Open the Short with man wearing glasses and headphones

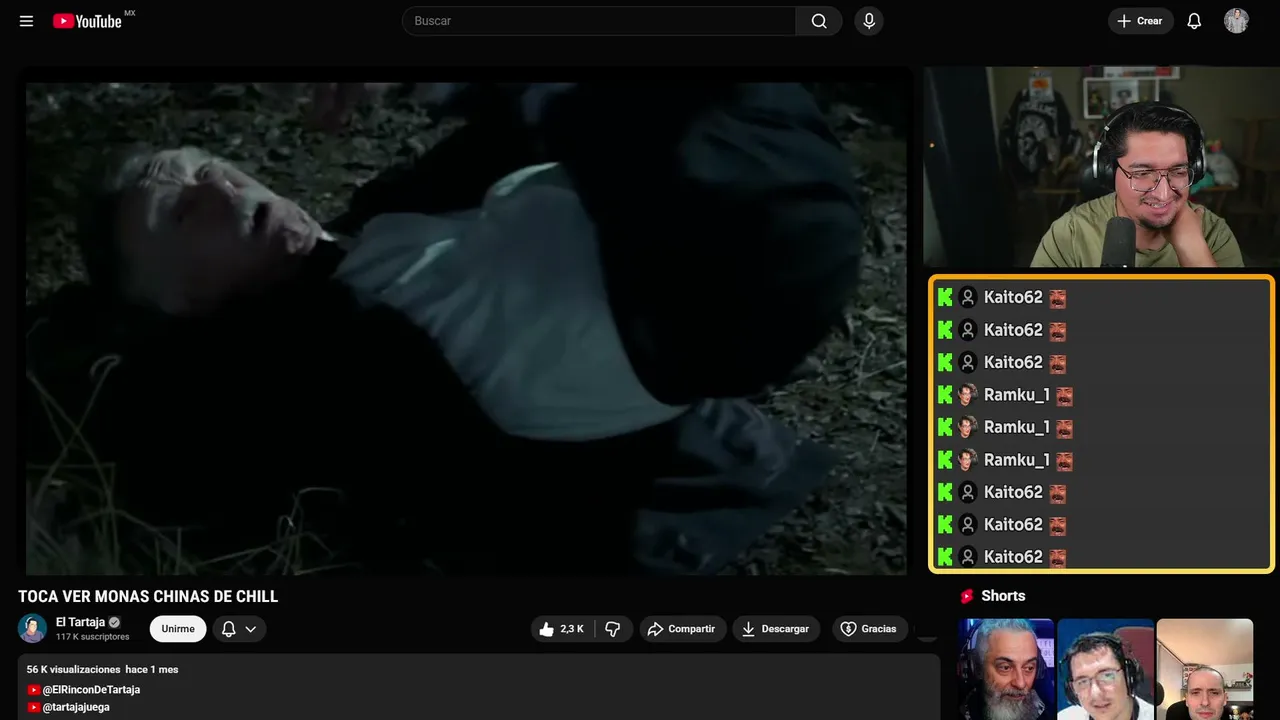pyautogui.click(x=1105, y=669)
